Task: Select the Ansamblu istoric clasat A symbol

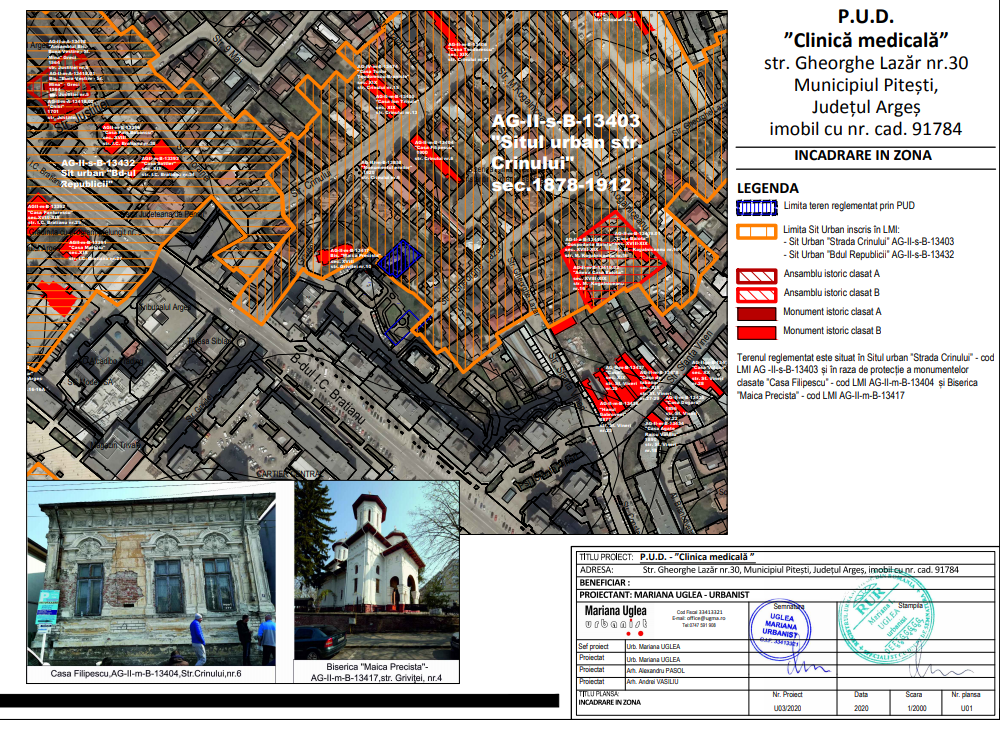Action: pos(756,274)
